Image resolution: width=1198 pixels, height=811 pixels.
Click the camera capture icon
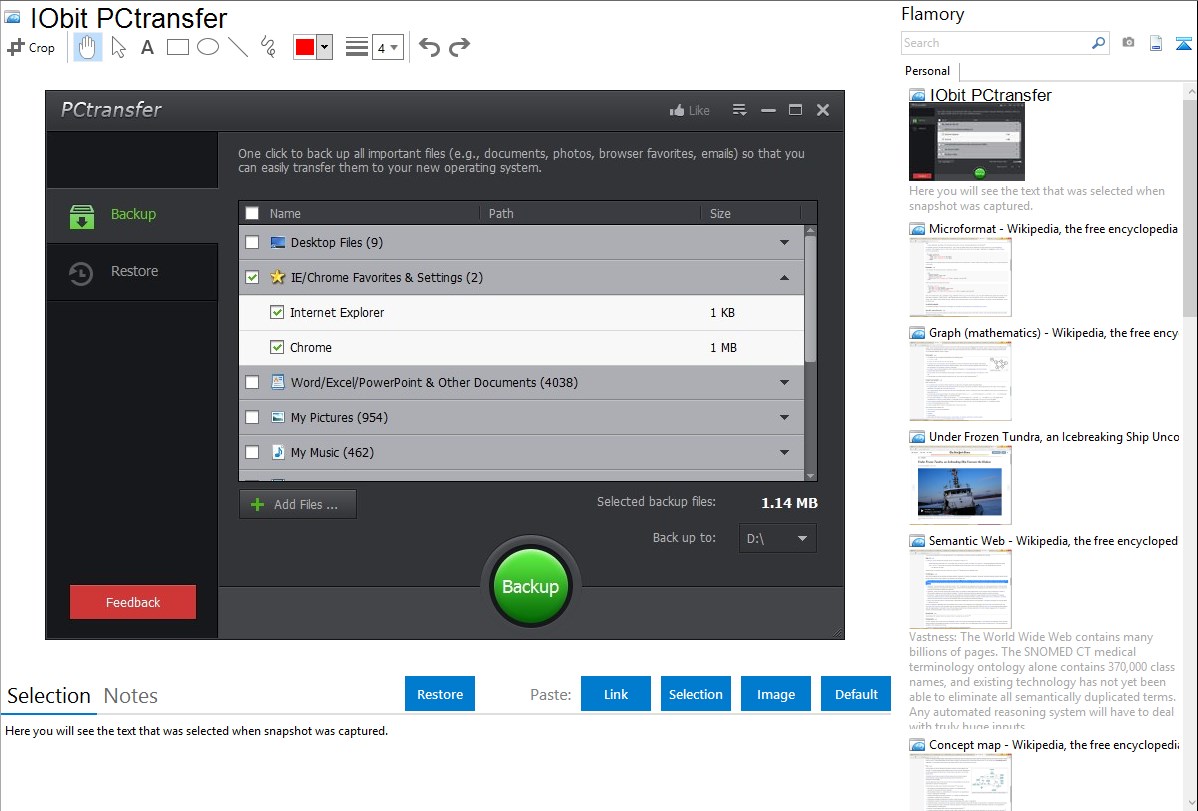[1128, 43]
